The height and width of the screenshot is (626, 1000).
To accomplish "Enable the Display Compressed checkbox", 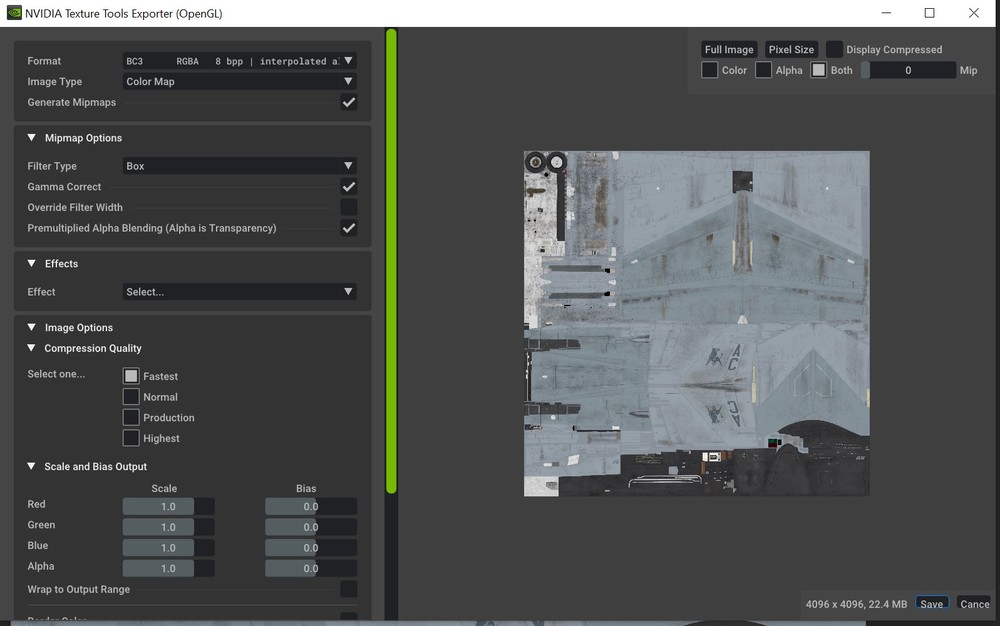I will pyautogui.click(x=834, y=50).
